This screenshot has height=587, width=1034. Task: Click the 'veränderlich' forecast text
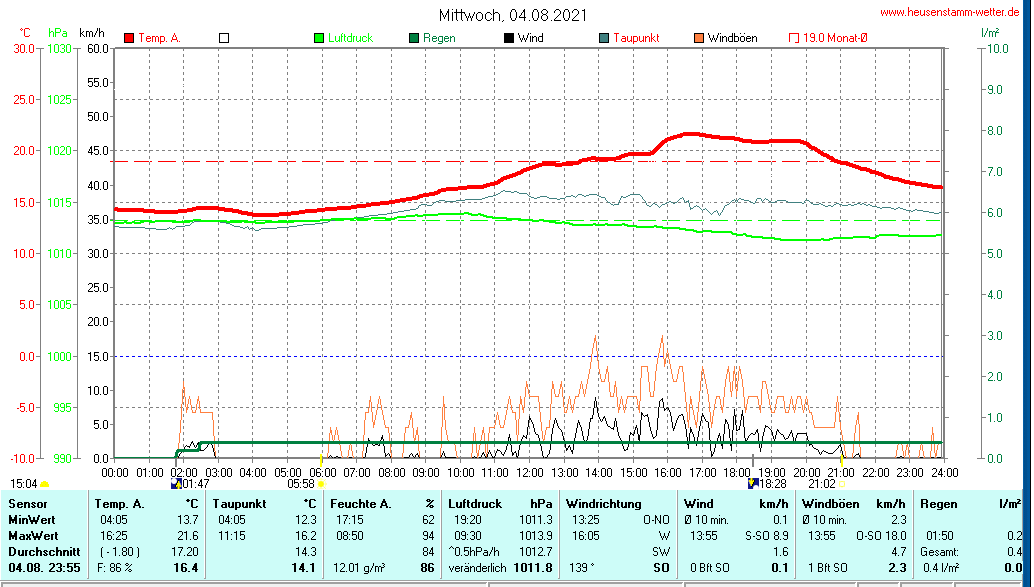coord(477,567)
